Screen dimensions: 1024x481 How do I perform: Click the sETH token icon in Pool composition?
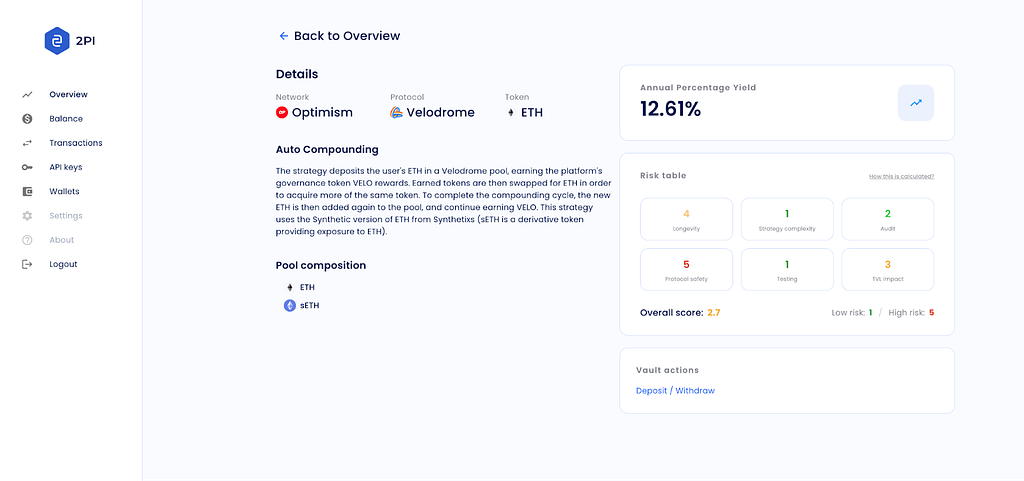(x=290, y=305)
